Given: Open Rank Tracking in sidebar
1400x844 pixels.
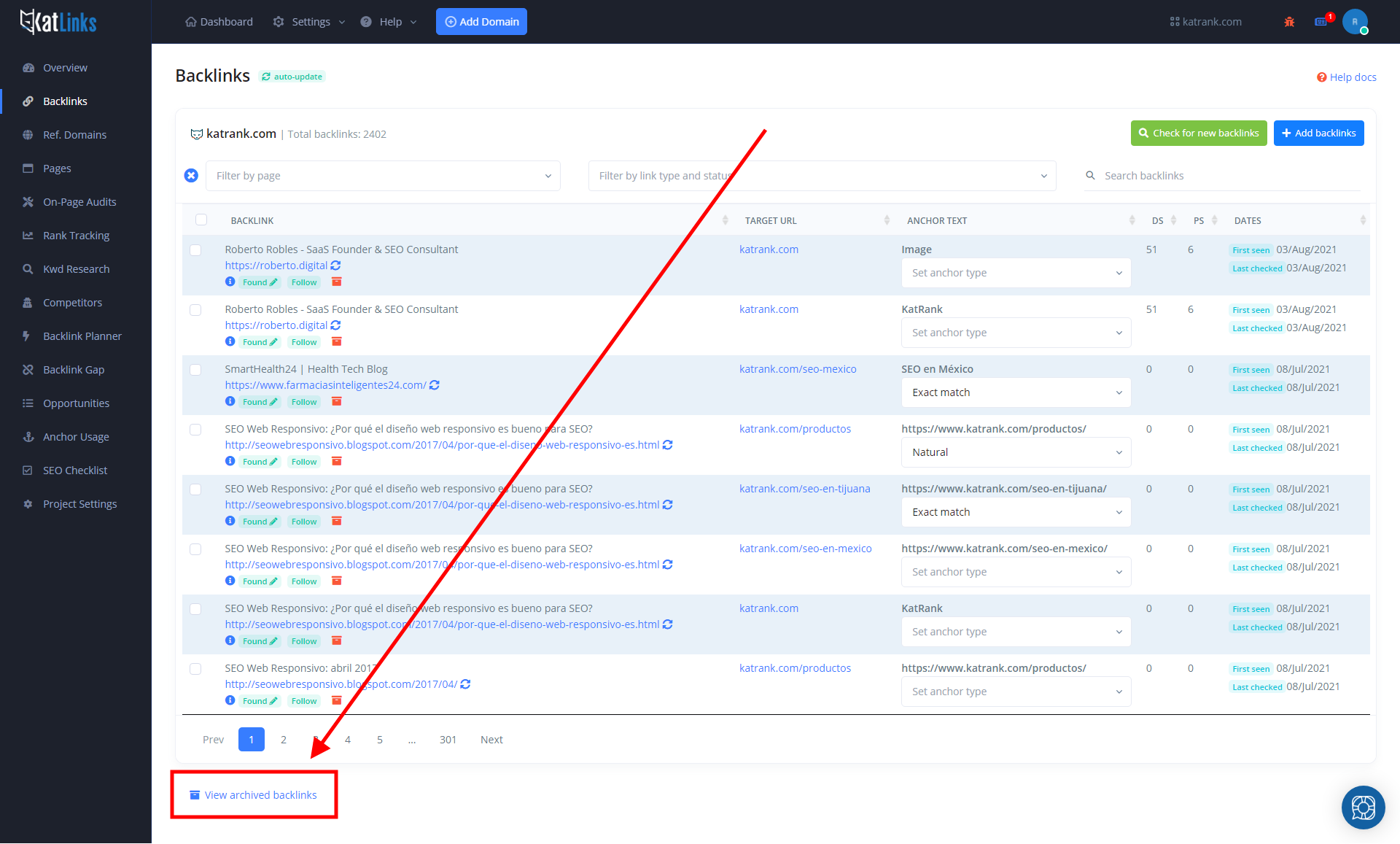Looking at the screenshot, I should pos(76,236).
